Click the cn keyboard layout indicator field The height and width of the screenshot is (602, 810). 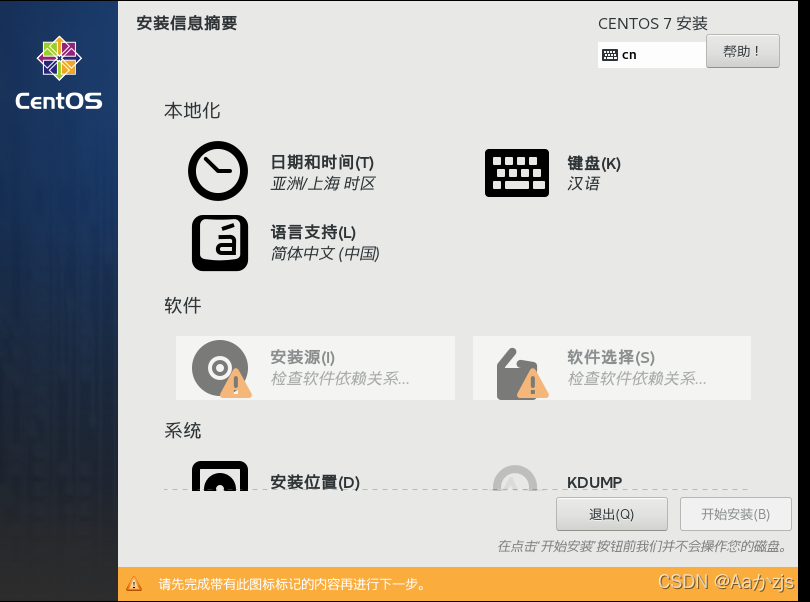652,55
